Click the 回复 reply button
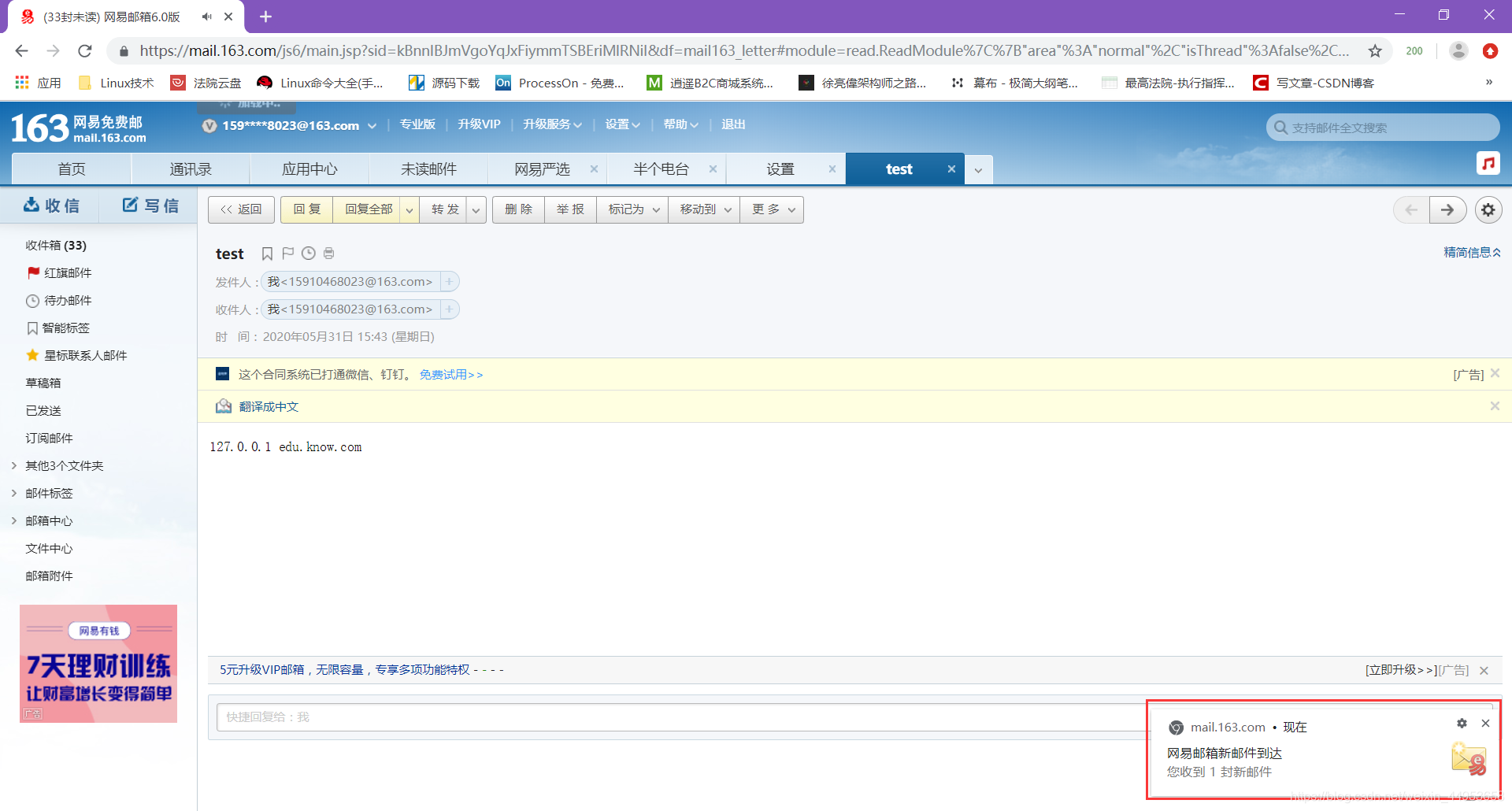The image size is (1512, 811). click(x=307, y=209)
